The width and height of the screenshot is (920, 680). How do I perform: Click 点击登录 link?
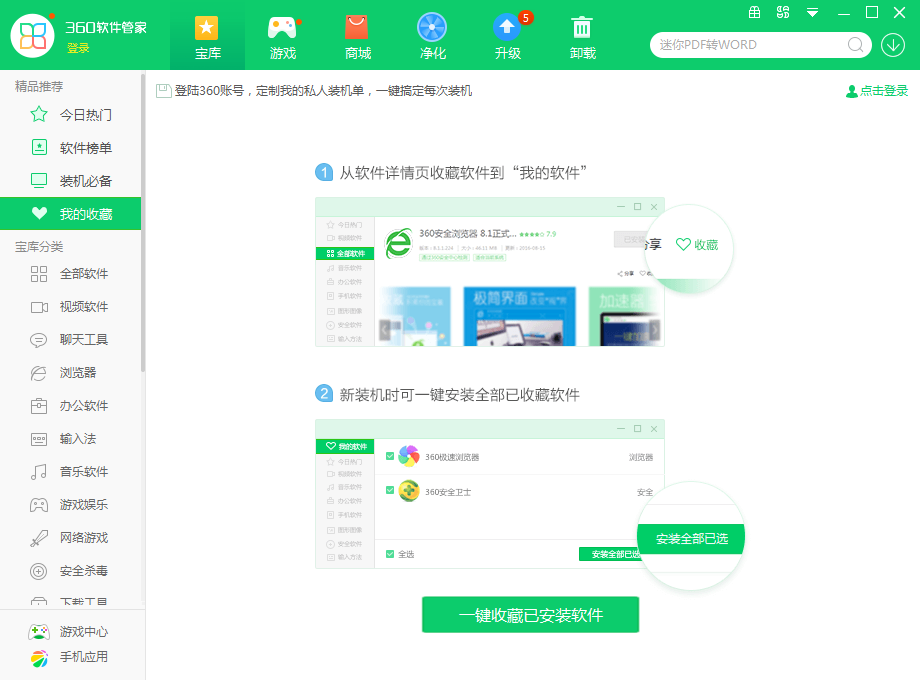[x=877, y=91]
